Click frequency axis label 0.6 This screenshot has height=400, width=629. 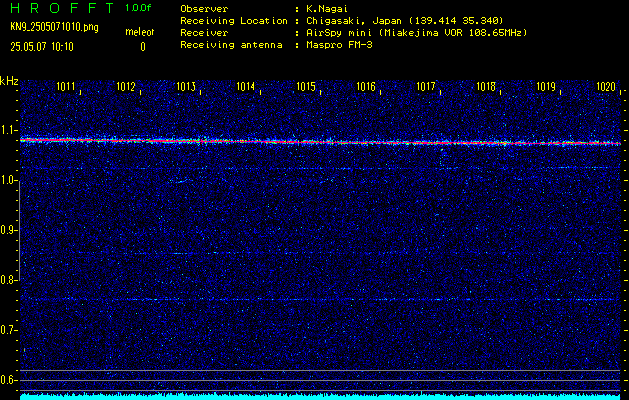pyautogui.click(x=8, y=380)
